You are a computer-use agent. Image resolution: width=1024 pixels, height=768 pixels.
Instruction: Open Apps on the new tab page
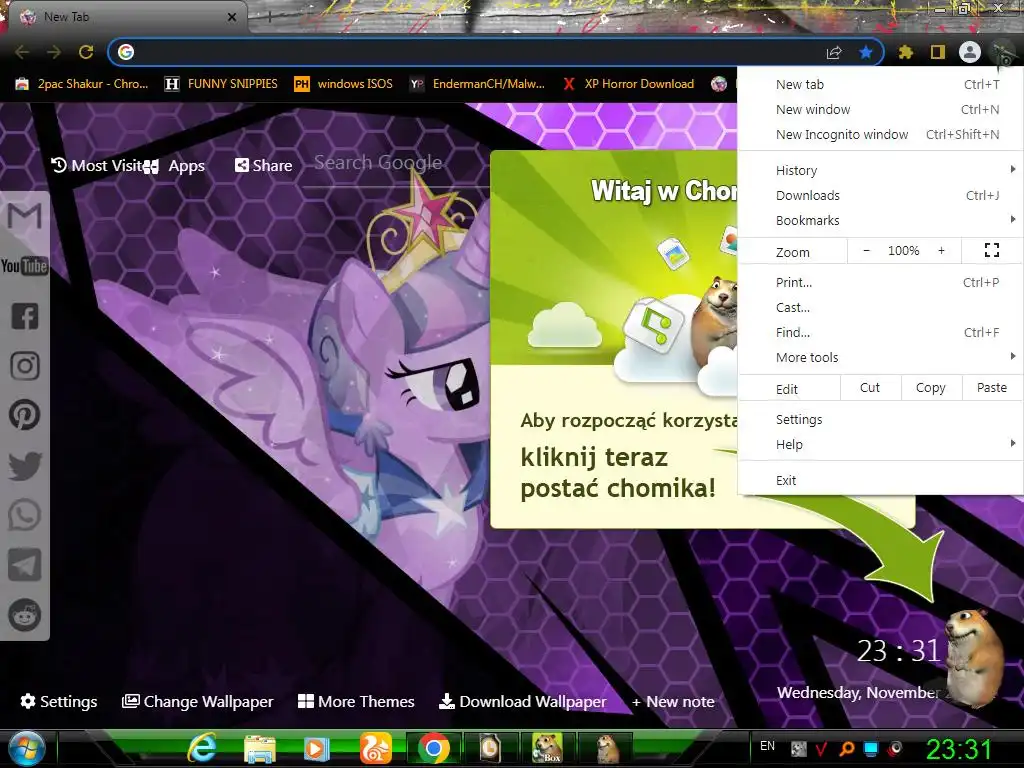[x=176, y=166]
